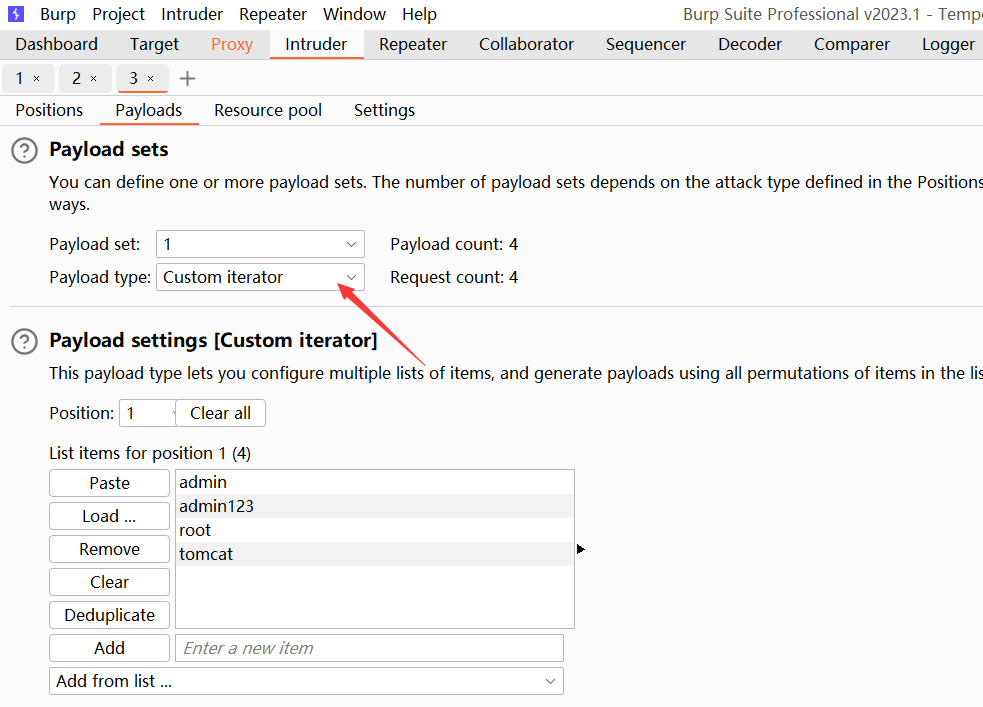Switch to the Sequencer tab

click(x=646, y=45)
